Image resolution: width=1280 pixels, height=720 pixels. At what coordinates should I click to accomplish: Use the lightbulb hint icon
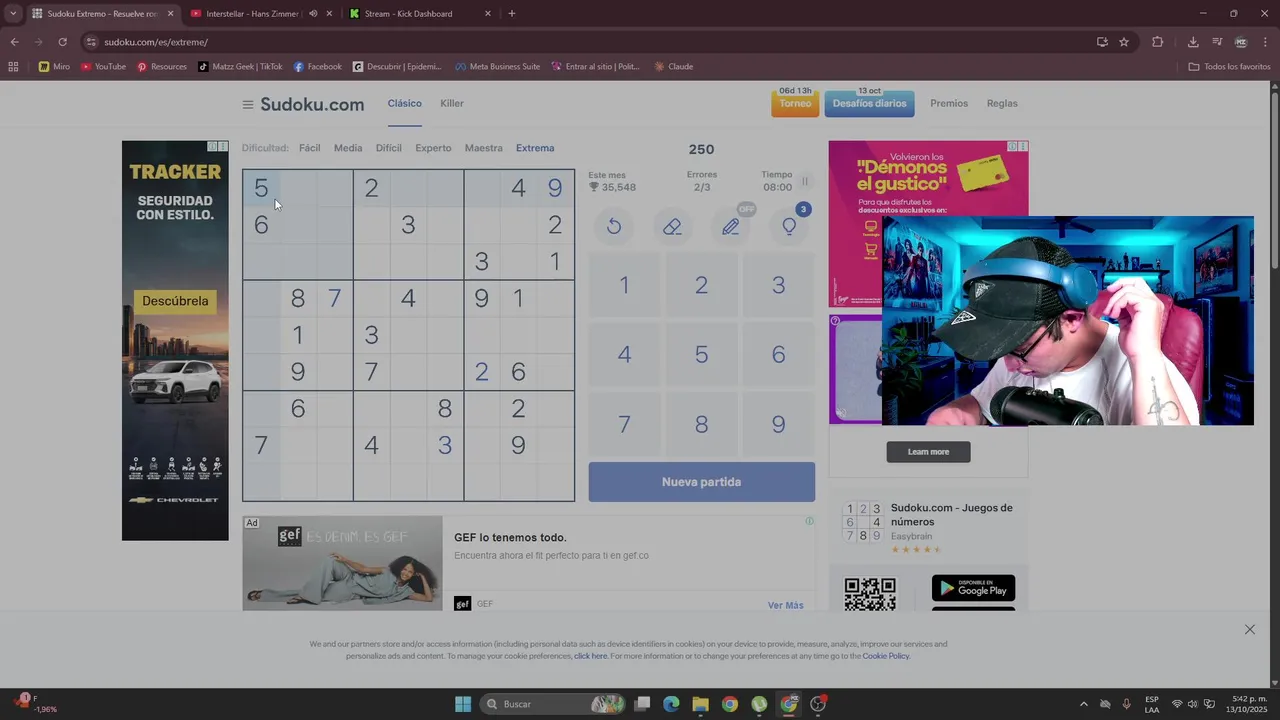[x=789, y=227]
